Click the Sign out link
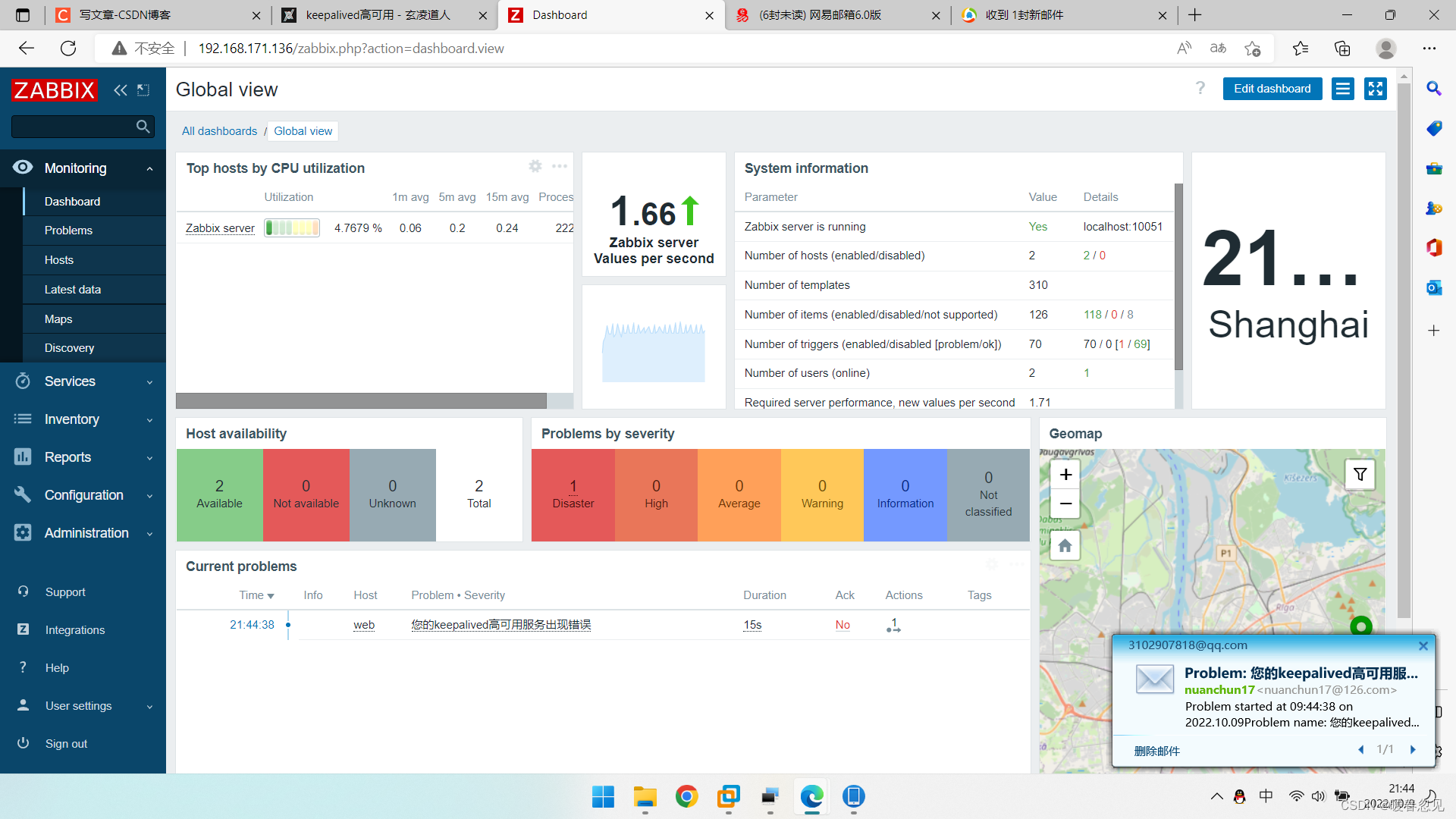Image resolution: width=1456 pixels, height=819 pixels. (66, 744)
